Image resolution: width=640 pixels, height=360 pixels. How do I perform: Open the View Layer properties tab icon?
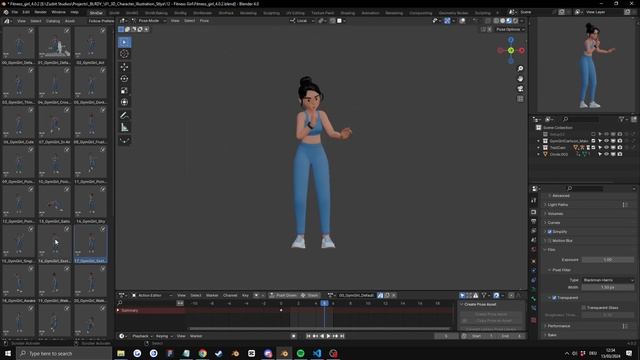533,231
